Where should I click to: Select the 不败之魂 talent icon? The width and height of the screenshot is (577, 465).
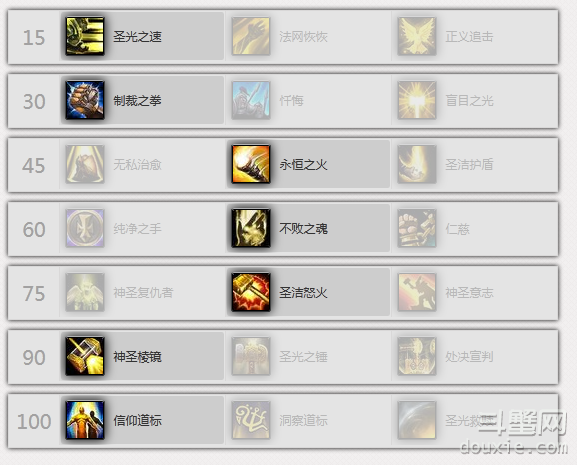pyautogui.click(x=251, y=228)
